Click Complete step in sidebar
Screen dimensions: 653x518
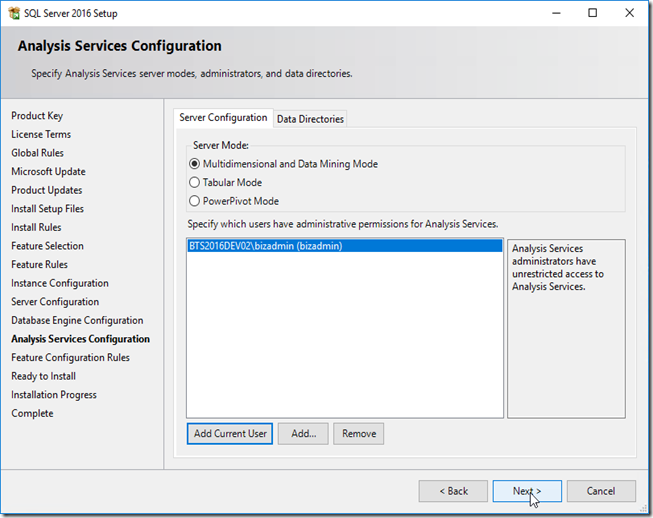point(32,413)
